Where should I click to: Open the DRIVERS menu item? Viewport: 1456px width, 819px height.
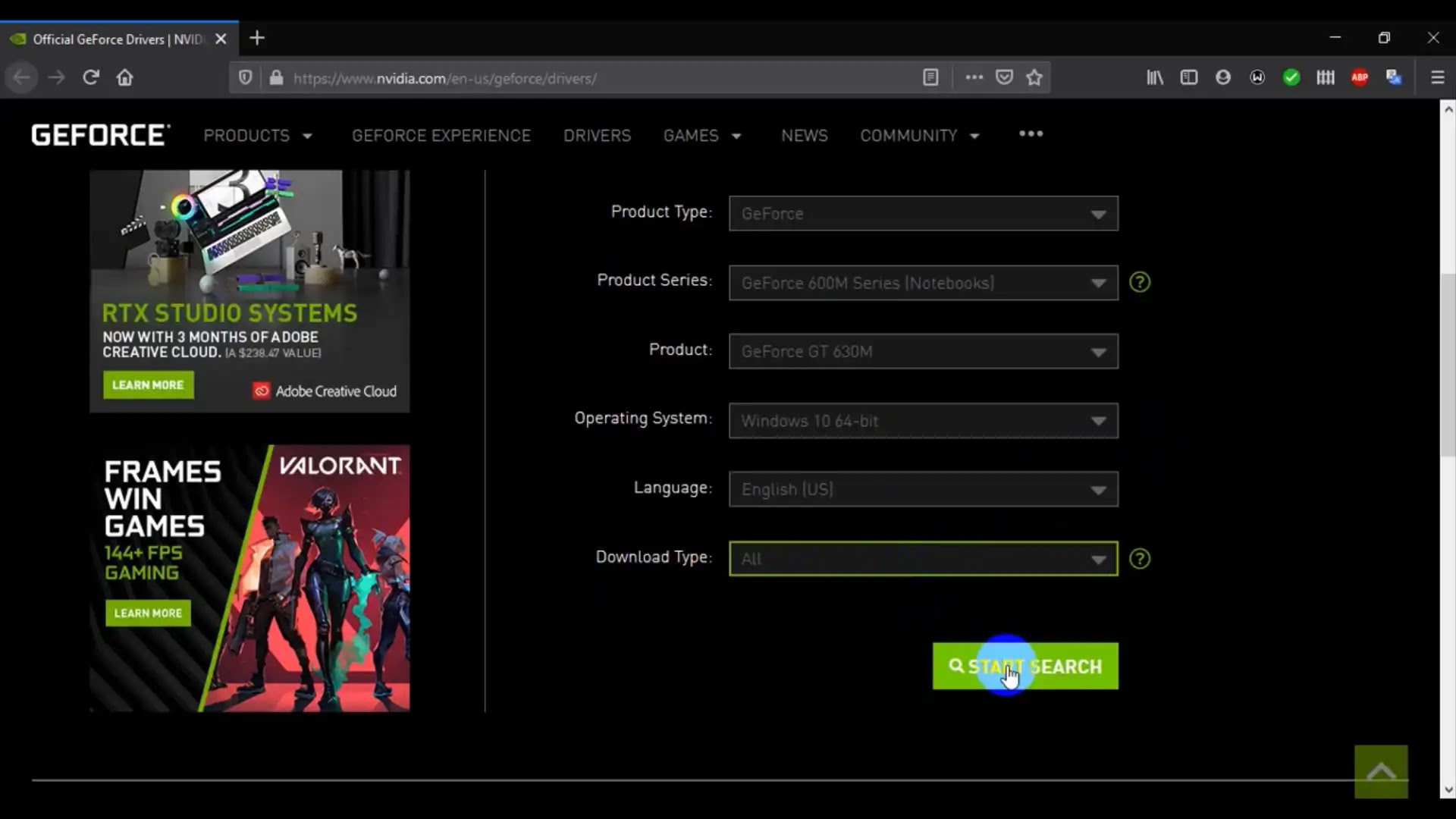point(597,136)
